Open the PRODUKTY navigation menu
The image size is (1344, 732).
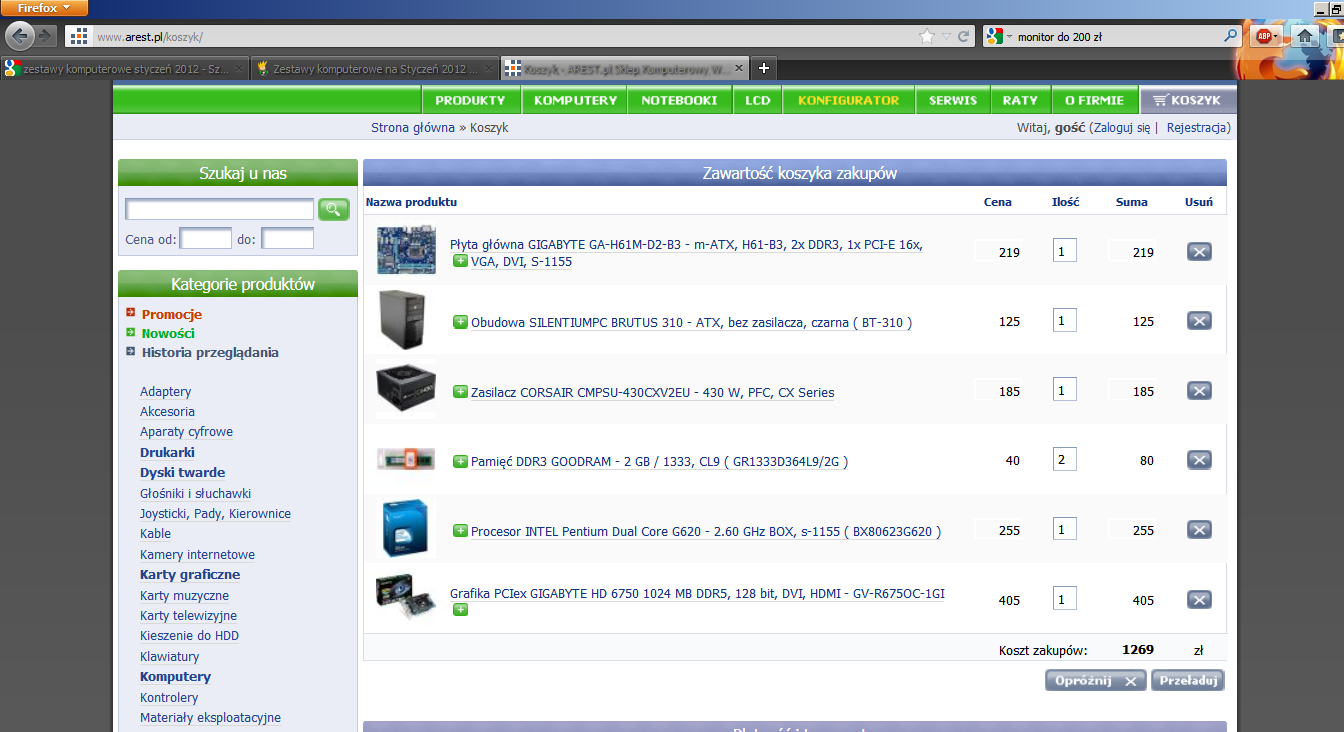coord(470,100)
